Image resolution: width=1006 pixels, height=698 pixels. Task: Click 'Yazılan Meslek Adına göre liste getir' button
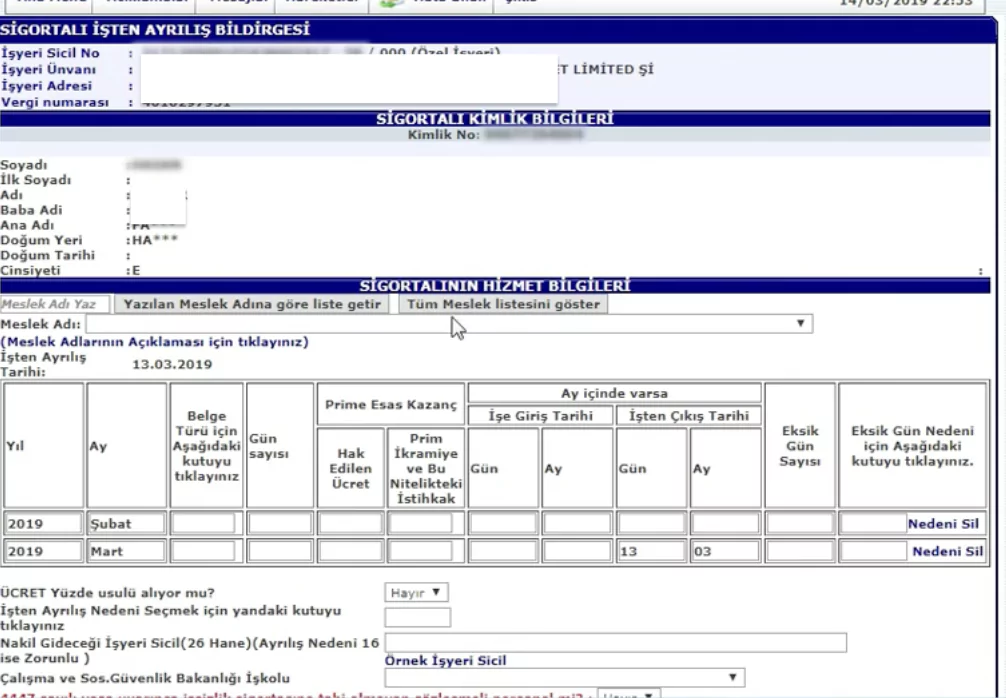click(252, 304)
